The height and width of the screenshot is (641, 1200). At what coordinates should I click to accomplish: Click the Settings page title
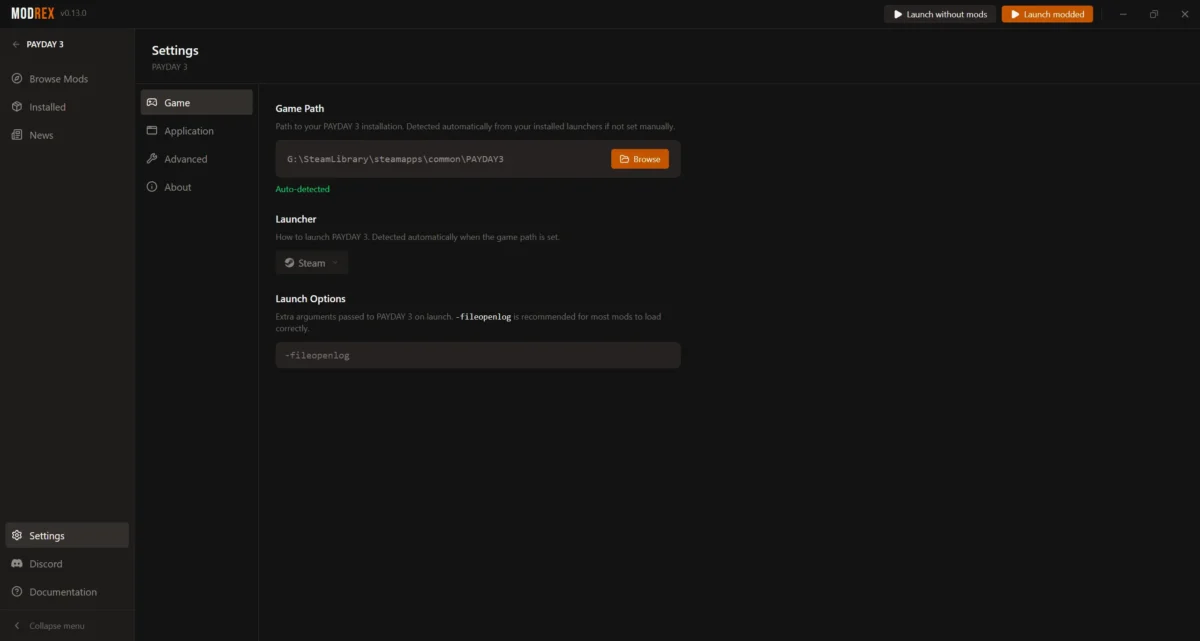pyautogui.click(x=175, y=50)
